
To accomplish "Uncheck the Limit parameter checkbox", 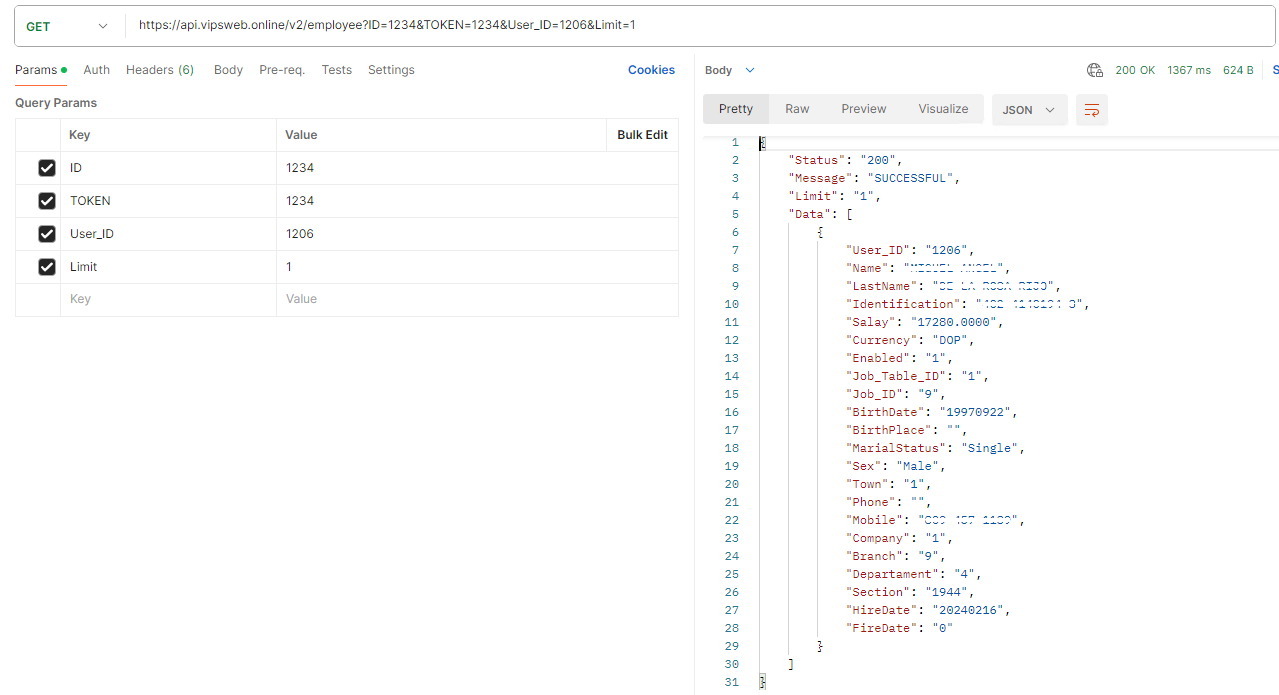I will tap(46, 267).
